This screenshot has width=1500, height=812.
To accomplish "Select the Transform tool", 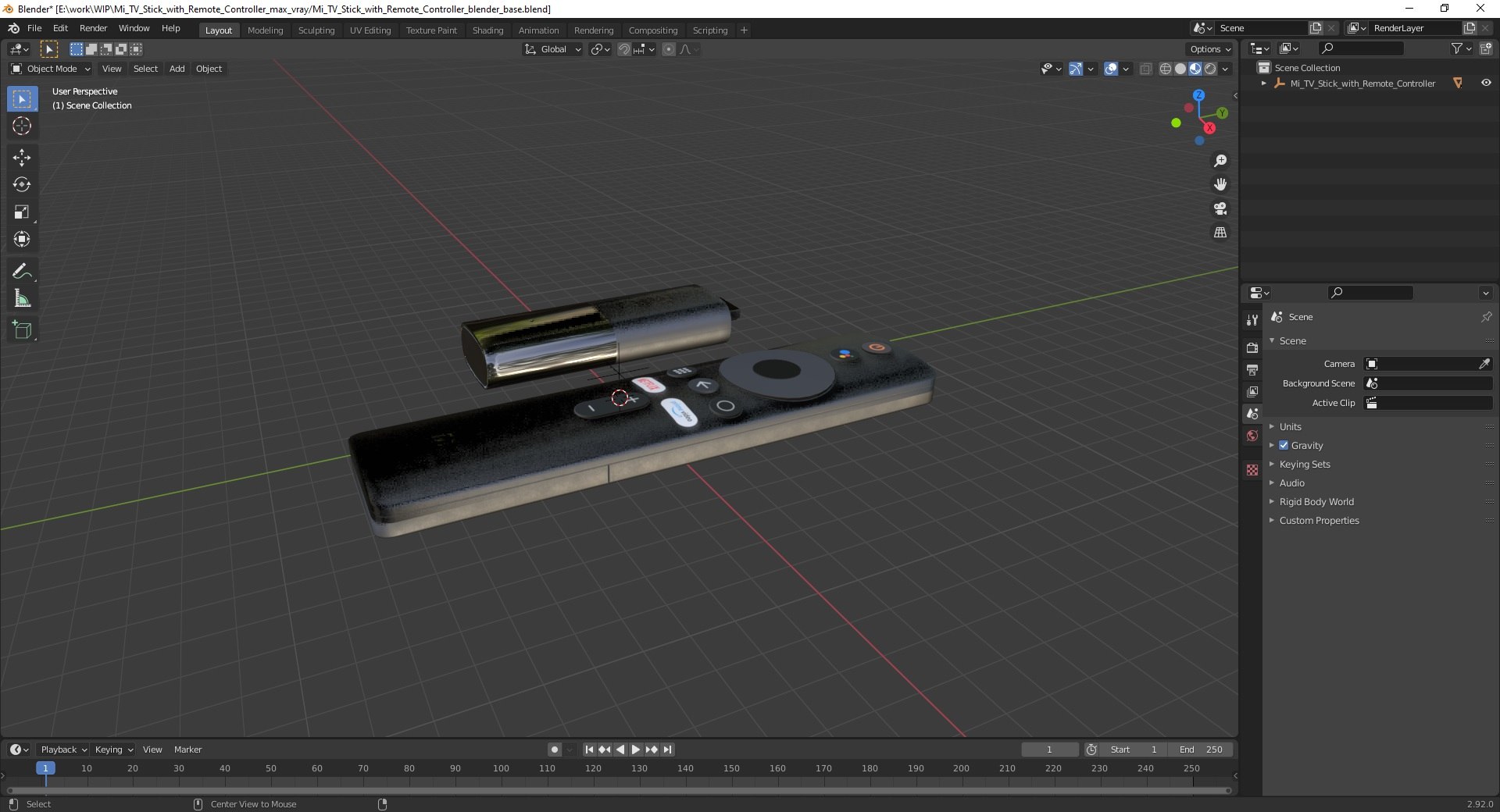I will point(22,240).
